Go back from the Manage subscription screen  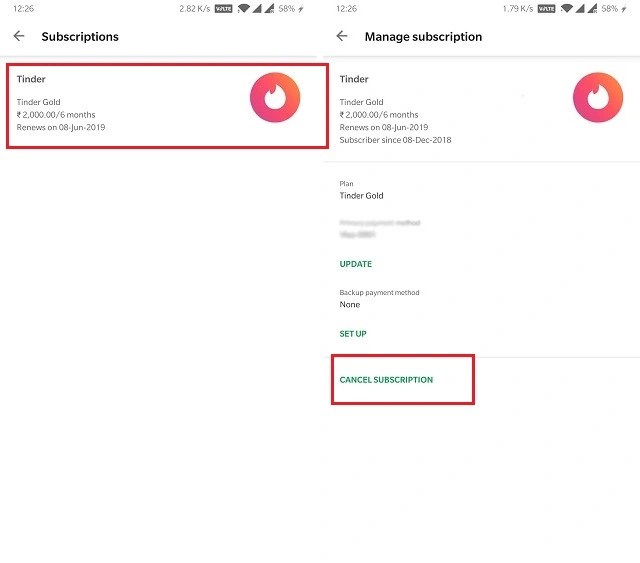click(342, 36)
